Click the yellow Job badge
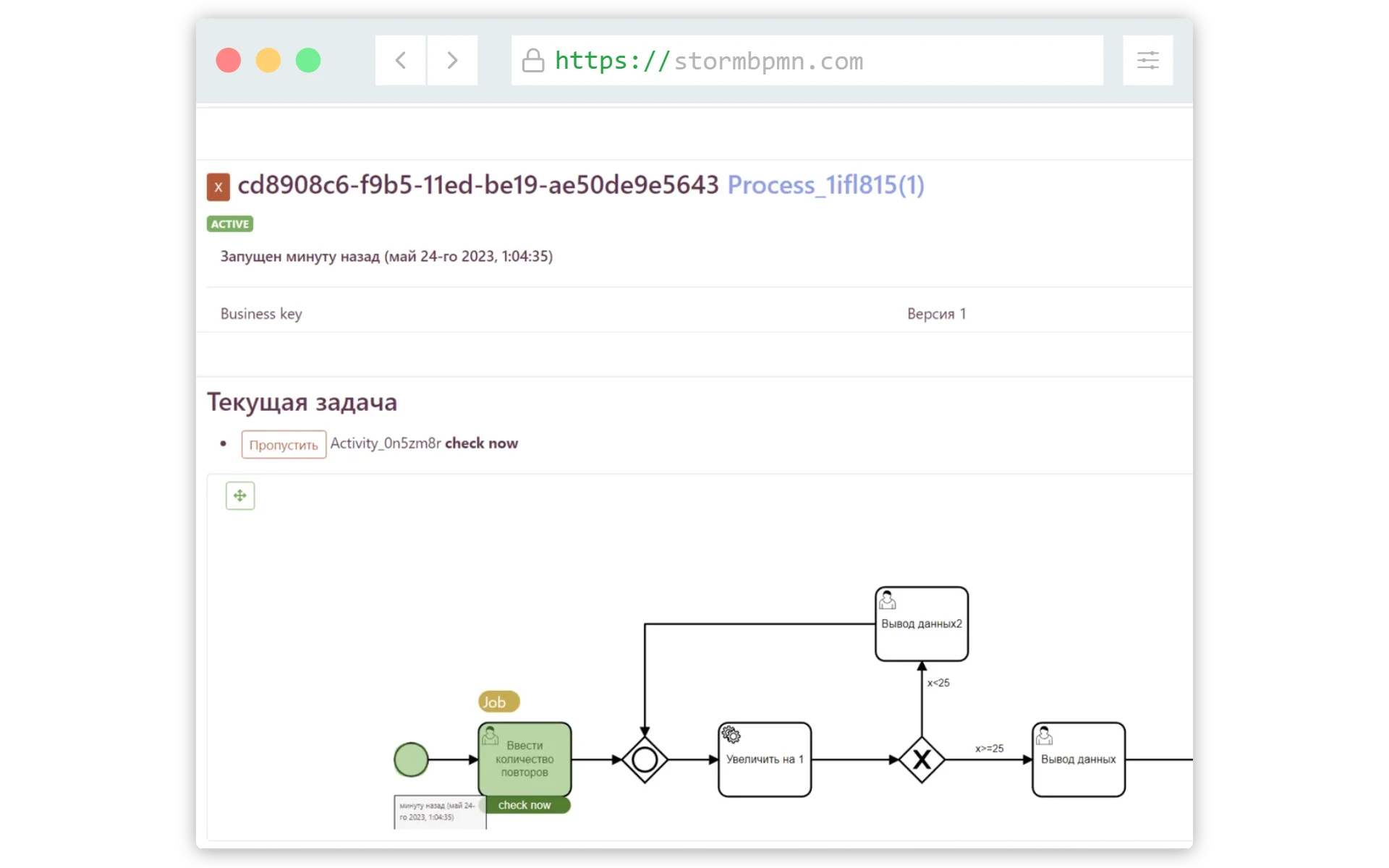1389x868 pixels. click(x=498, y=702)
